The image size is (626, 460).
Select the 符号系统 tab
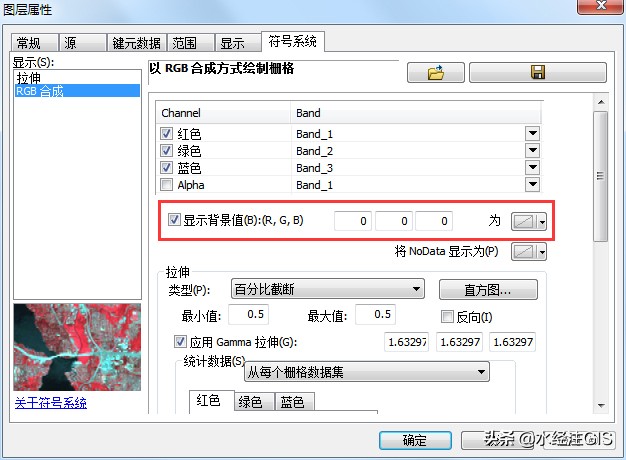[x=293, y=41]
